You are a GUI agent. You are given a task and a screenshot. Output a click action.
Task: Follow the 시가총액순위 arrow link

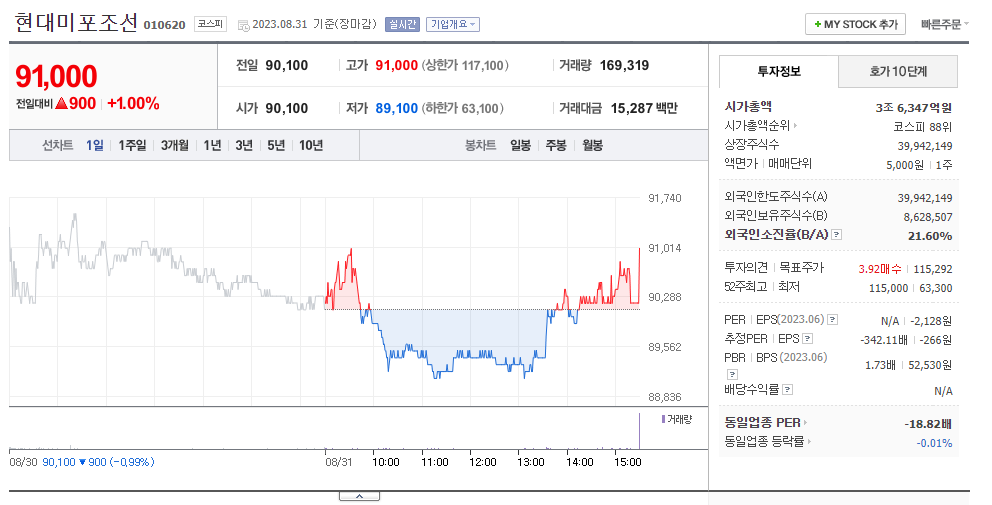tap(761, 126)
